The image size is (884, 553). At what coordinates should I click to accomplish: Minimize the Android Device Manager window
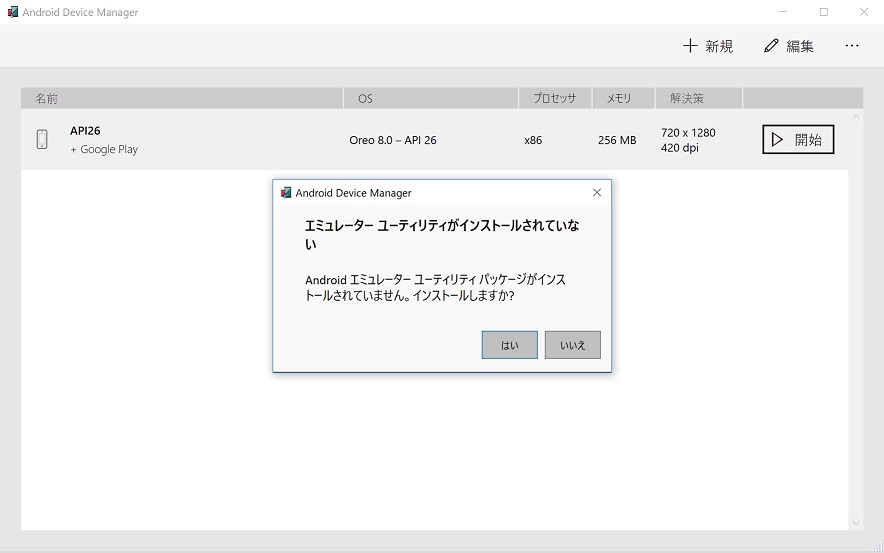click(783, 12)
